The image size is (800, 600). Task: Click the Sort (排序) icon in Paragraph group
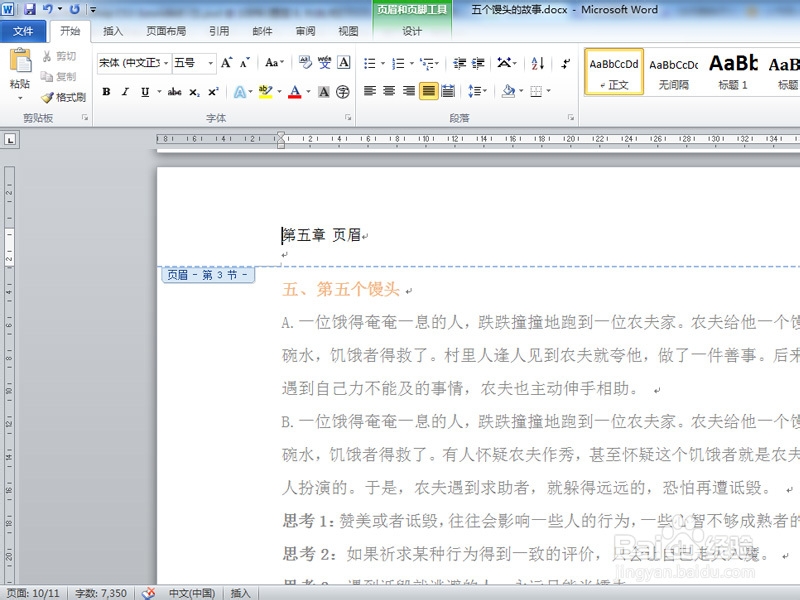coord(538,63)
